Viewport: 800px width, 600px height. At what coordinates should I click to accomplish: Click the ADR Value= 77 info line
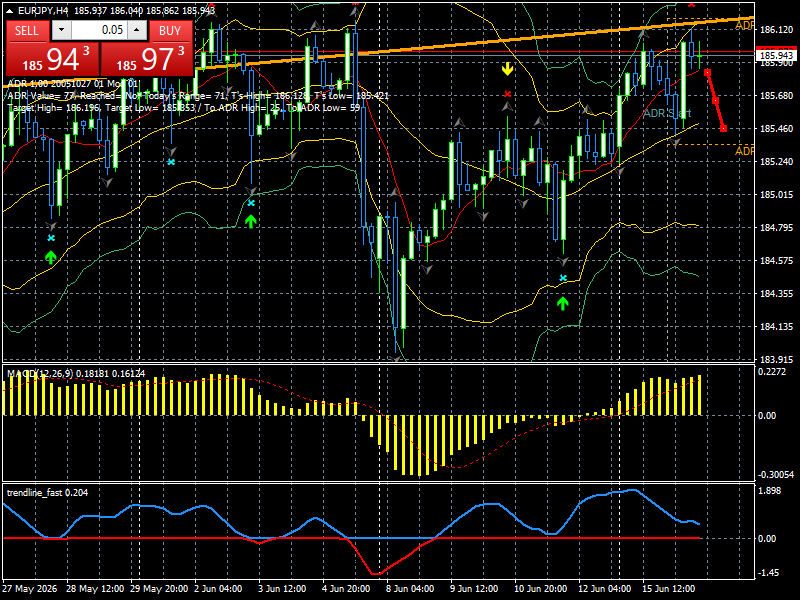198,96
